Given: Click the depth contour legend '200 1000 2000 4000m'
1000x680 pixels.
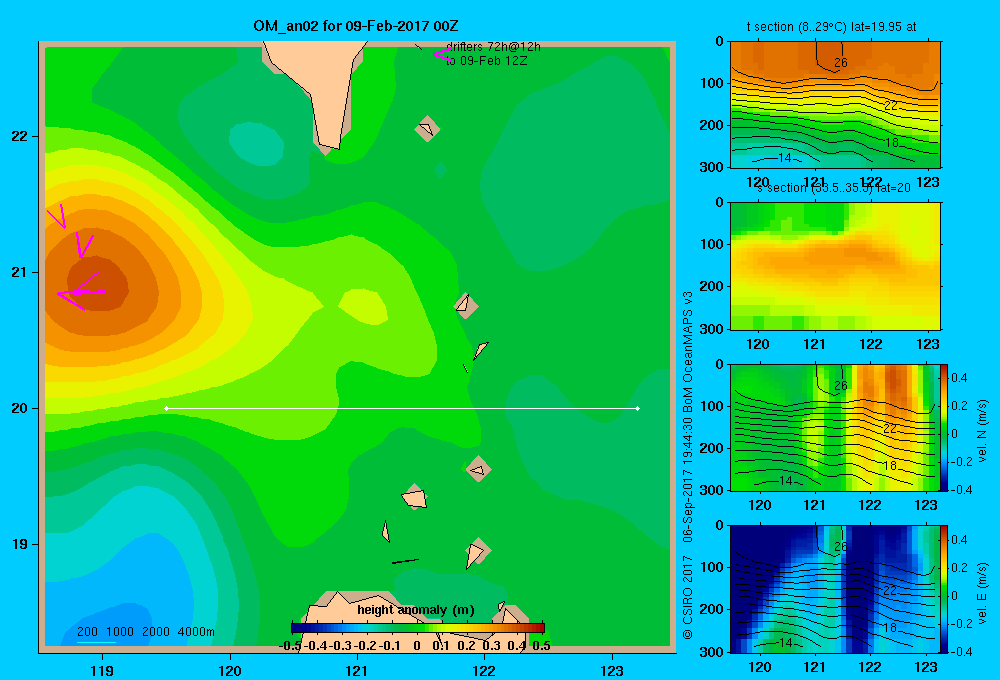Looking at the screenshot, I should pyautogui.click(x=145, y=632).
